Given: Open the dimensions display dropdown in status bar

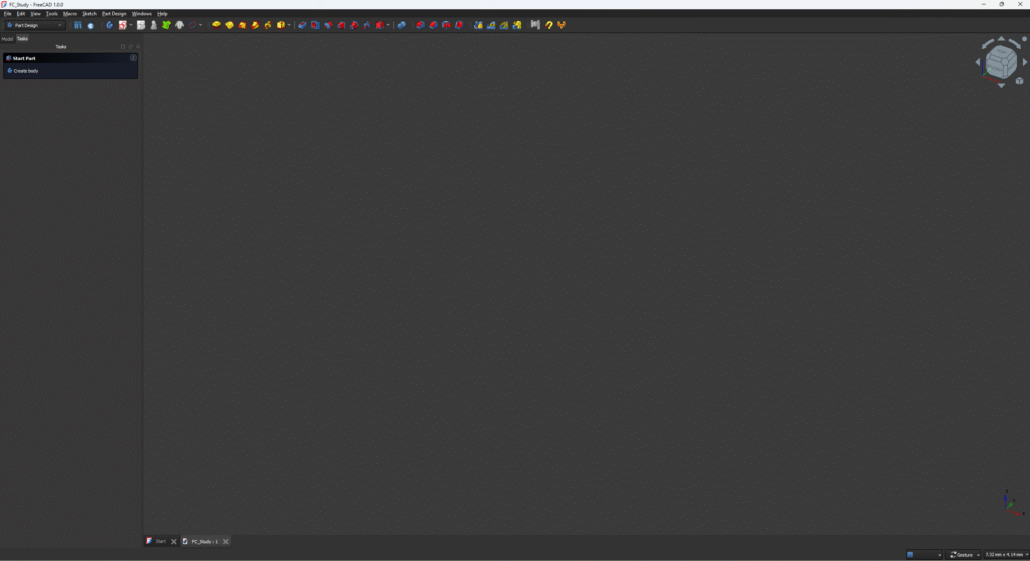Looking at the screenshot, I should [1005, 555].
